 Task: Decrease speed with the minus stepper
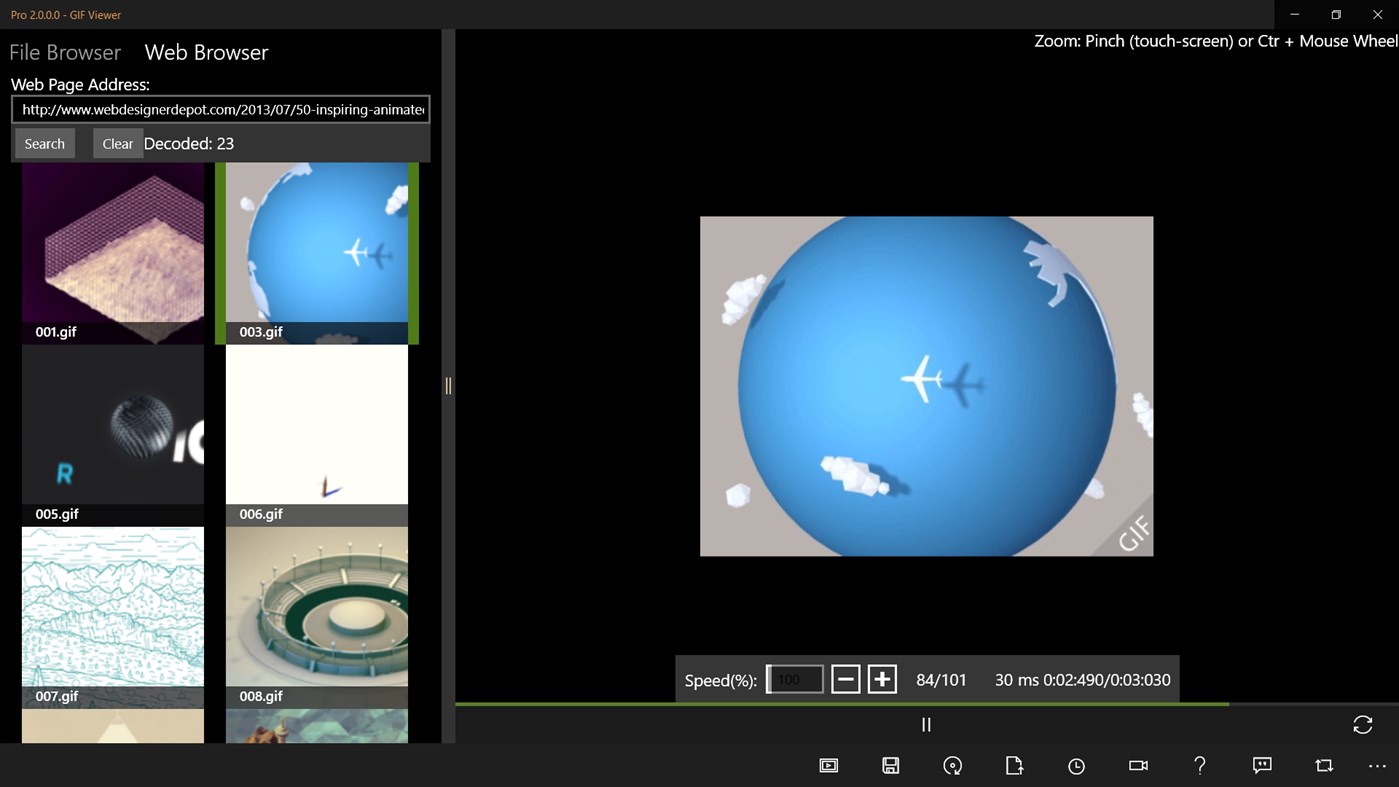(x=845, y=679)
